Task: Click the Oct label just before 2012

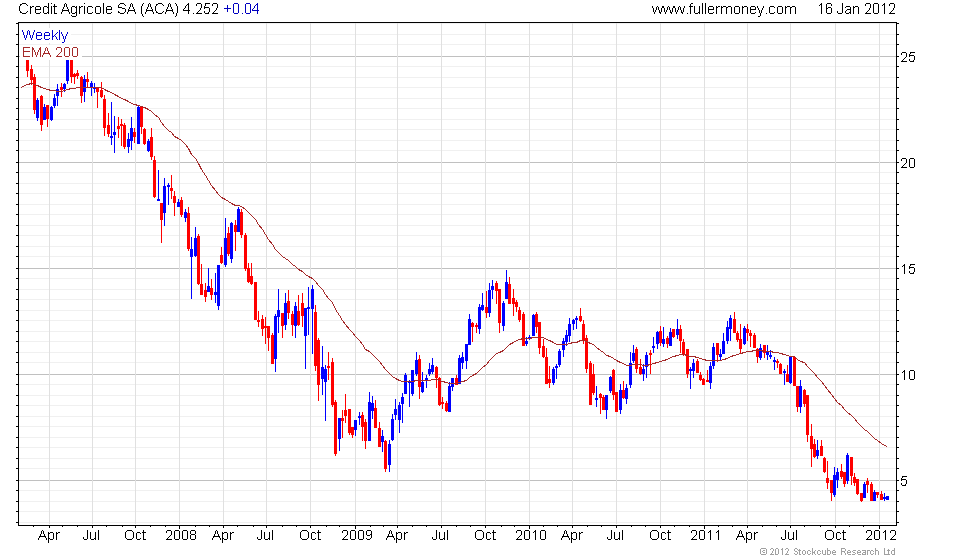Action: 835,536
